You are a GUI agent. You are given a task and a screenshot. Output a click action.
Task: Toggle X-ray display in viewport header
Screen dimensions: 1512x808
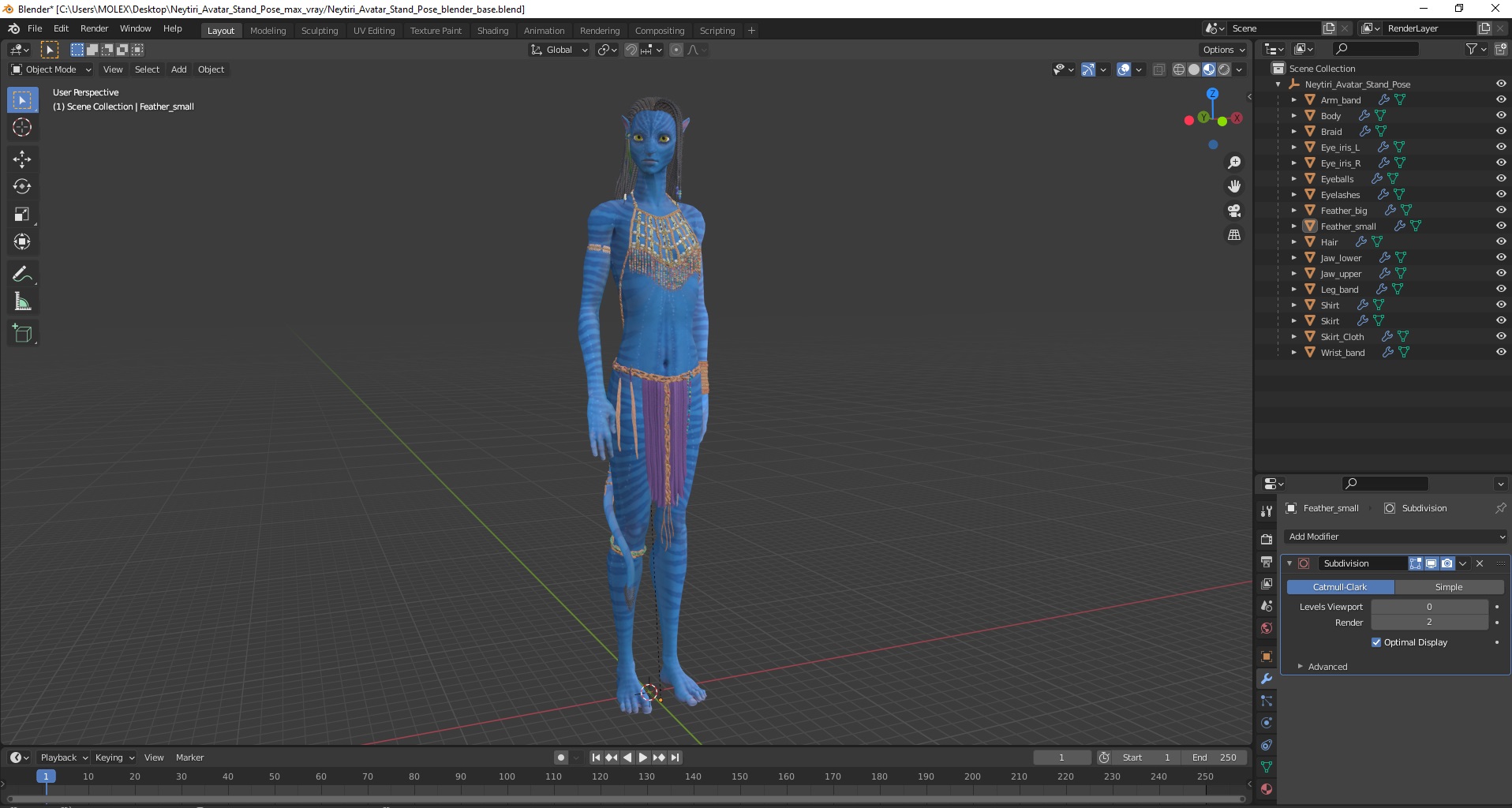pos(1158,69)
